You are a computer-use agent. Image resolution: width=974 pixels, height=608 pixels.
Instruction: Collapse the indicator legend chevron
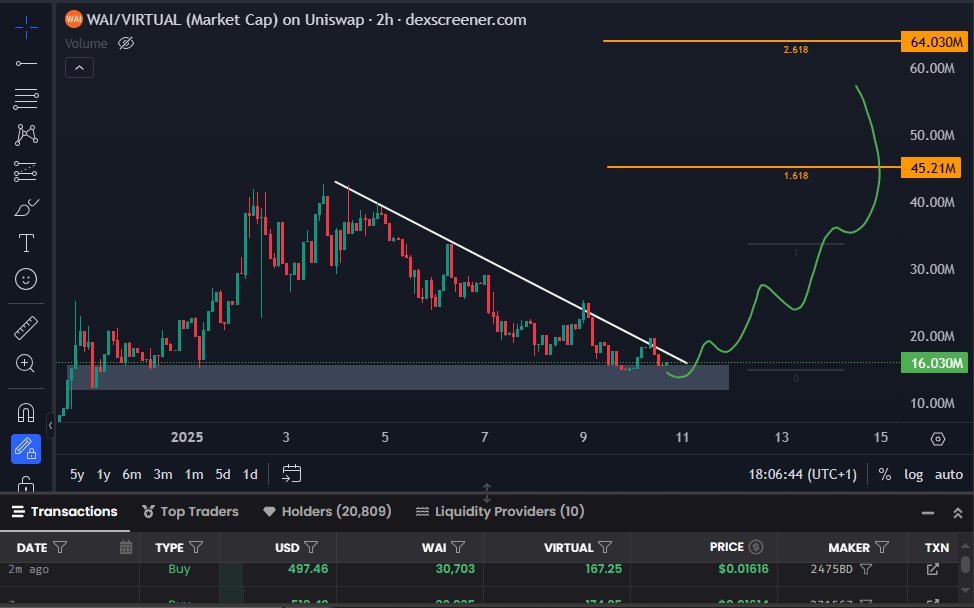pos(80,68)
